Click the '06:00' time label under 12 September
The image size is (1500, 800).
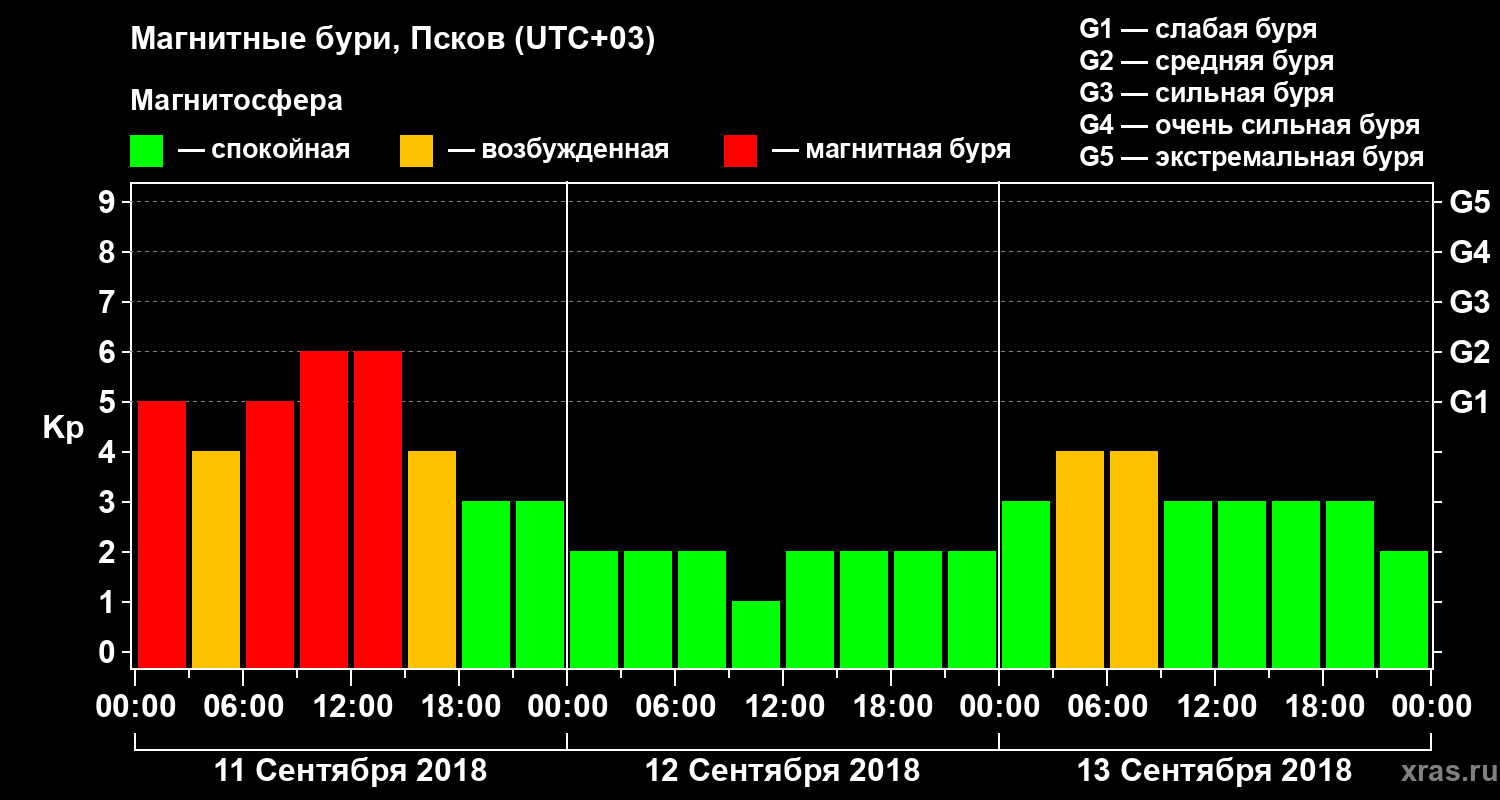pyautogui.click(x=675, y=707)
